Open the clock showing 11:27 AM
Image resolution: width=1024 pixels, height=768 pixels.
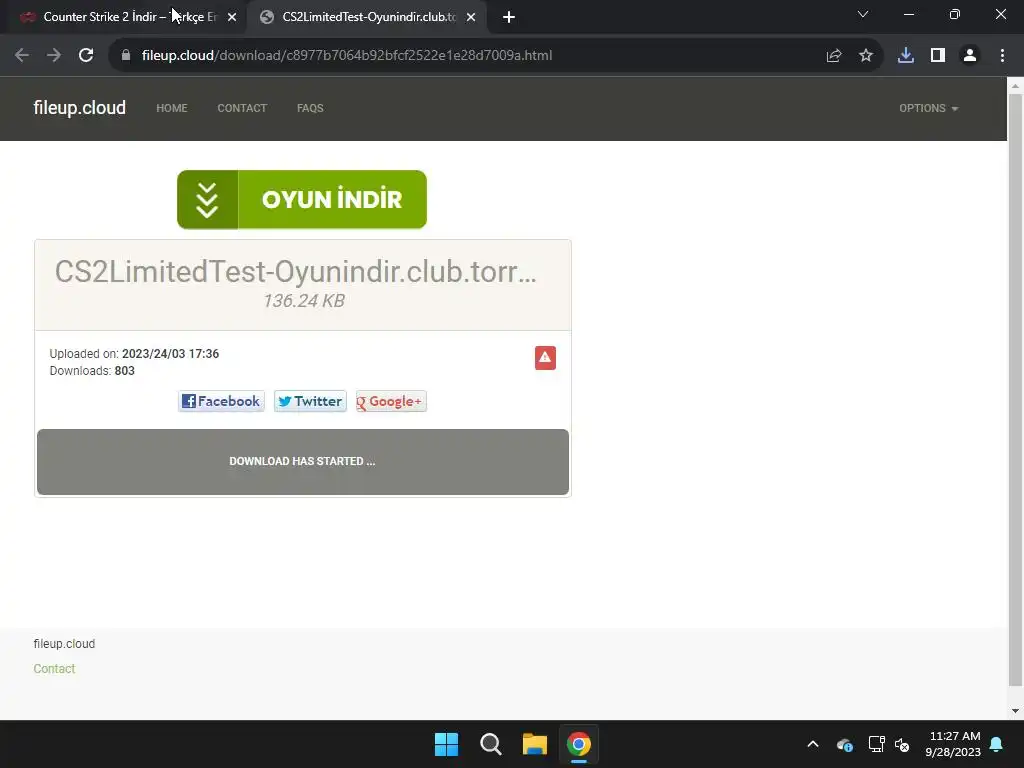point(953,744)
